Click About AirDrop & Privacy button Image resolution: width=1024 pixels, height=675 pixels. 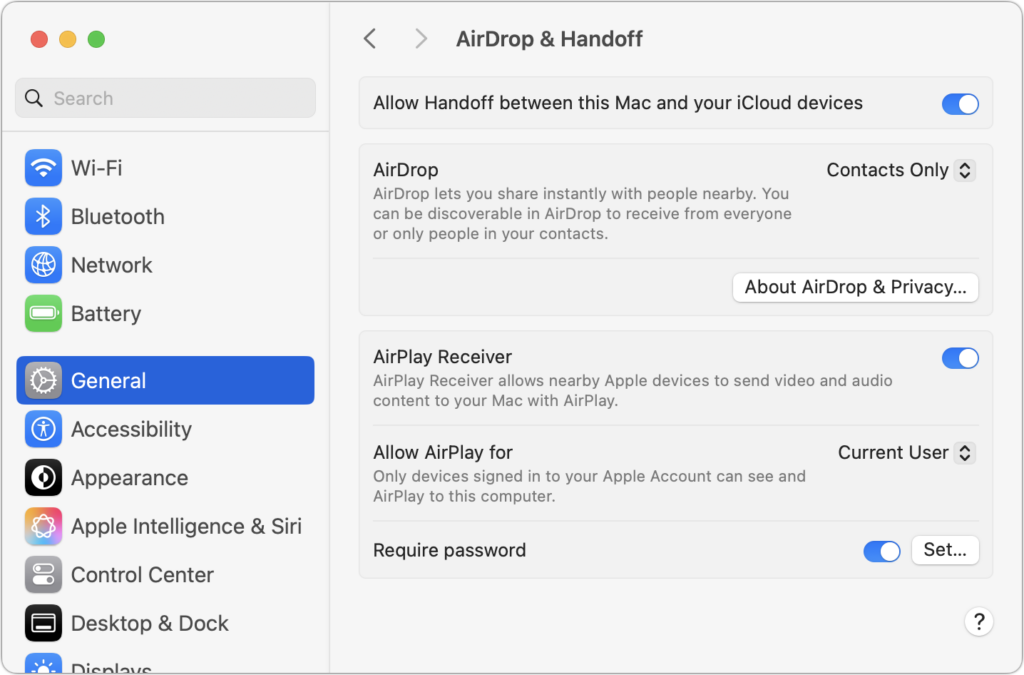[x=855, y=287]
